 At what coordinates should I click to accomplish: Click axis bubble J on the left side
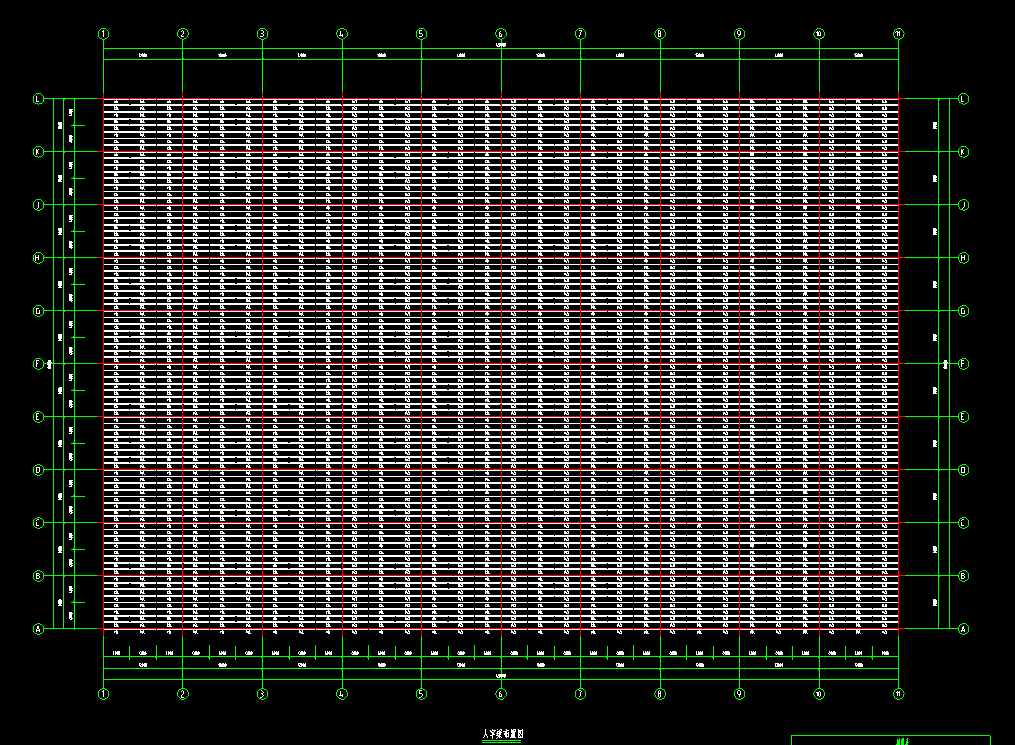[38, 205]
